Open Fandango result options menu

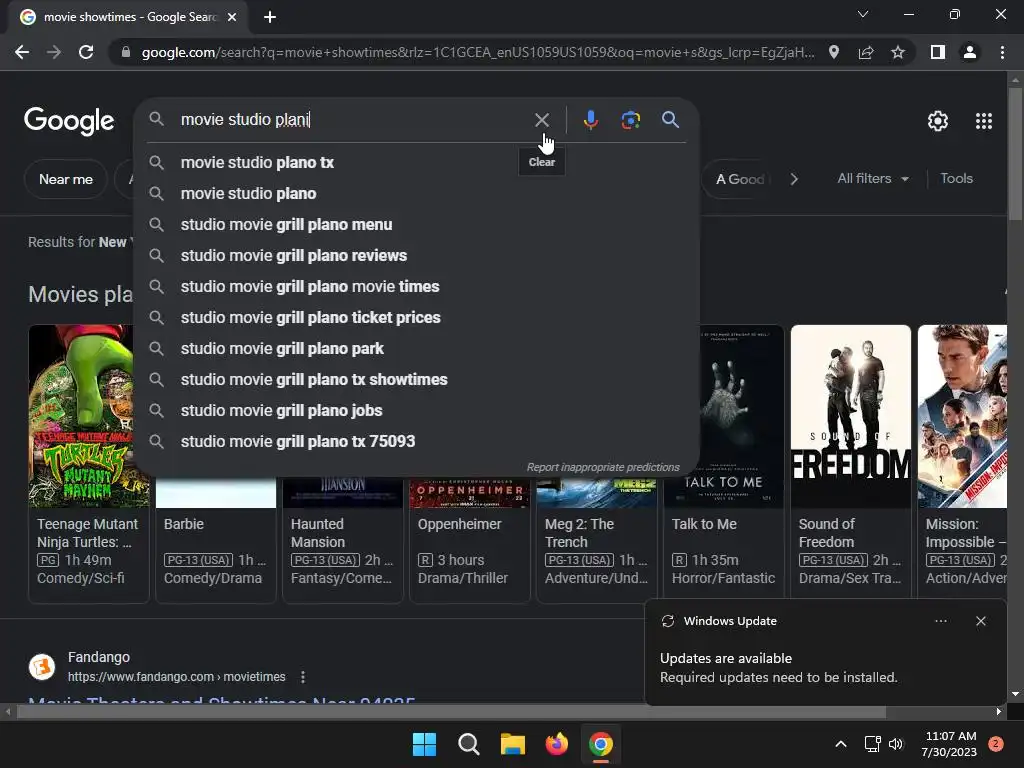coord(302,677)
